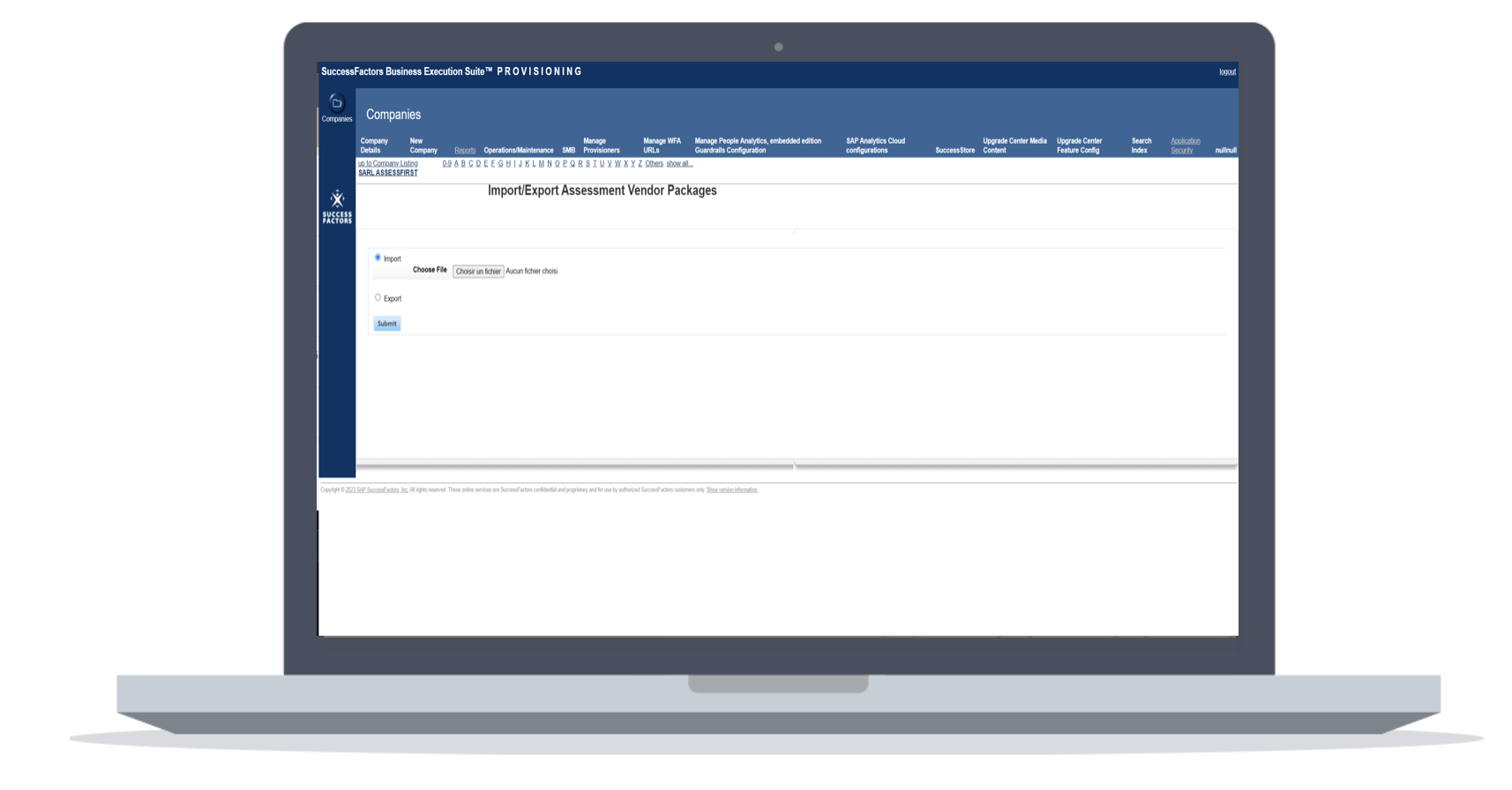Viewport: 1512px width, 790px height.
Task: Click the Reports link
Action: coord(465,151)
